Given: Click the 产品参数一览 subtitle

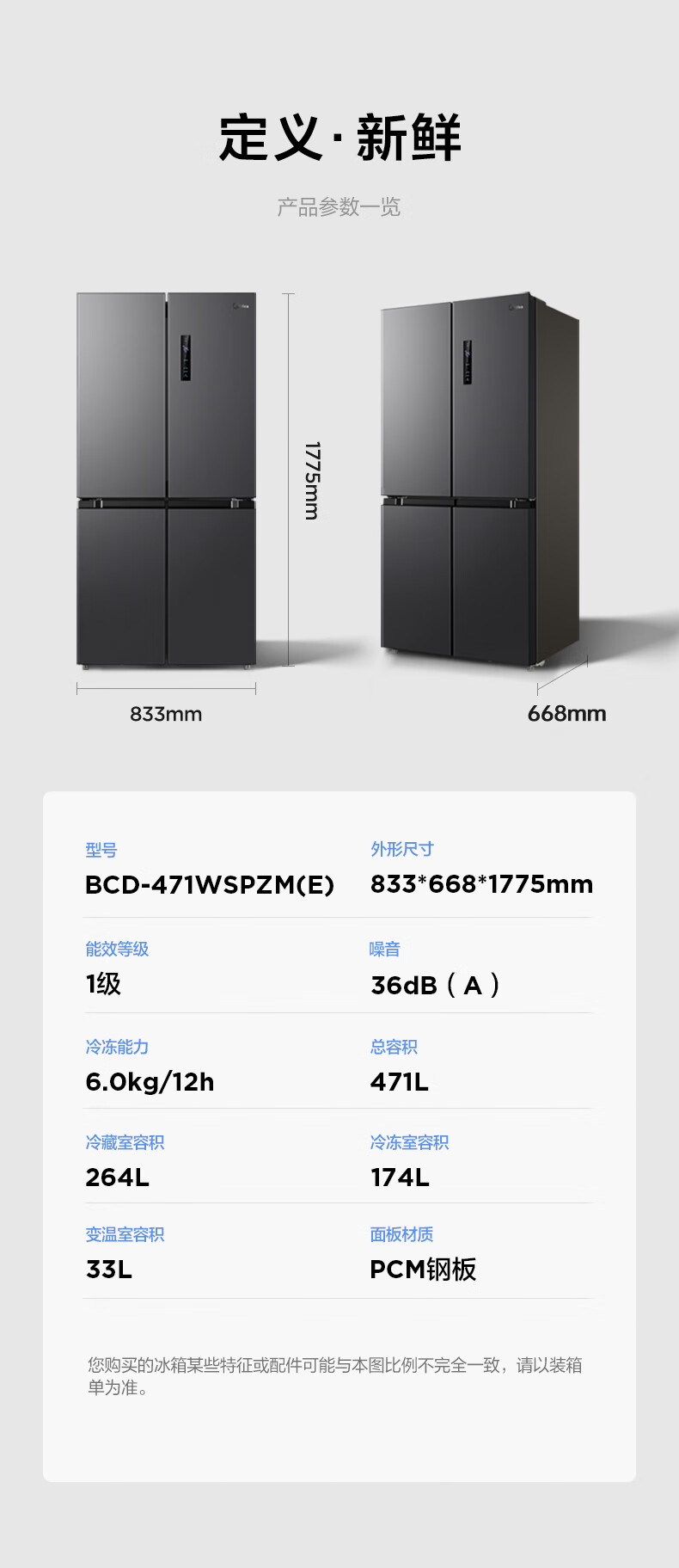Looking at the screenshot, I should 339,207.
